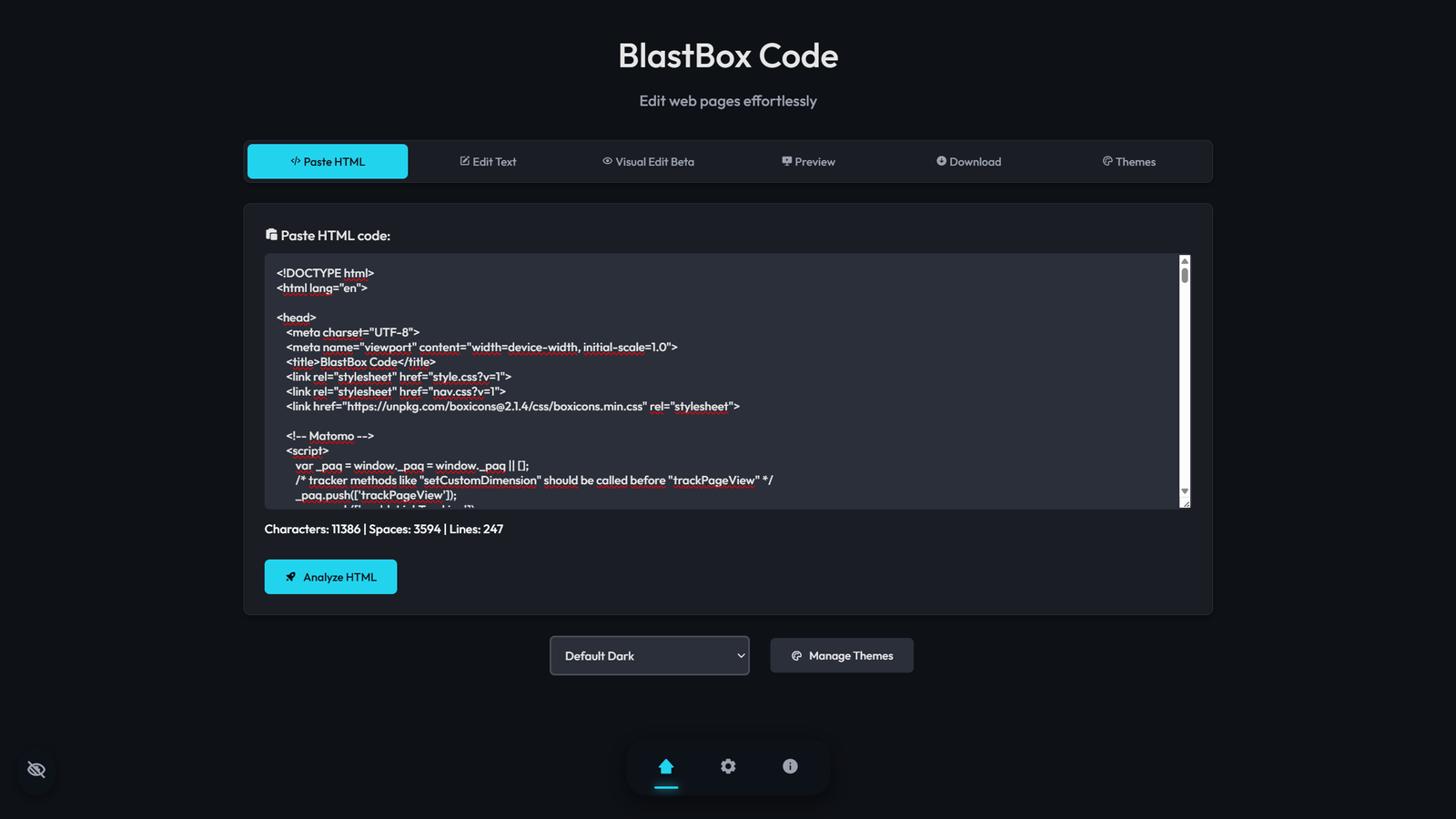1456x819 pixels.
Task: Click the code area's scroll up arrow
Action: tap(1185, 261)
